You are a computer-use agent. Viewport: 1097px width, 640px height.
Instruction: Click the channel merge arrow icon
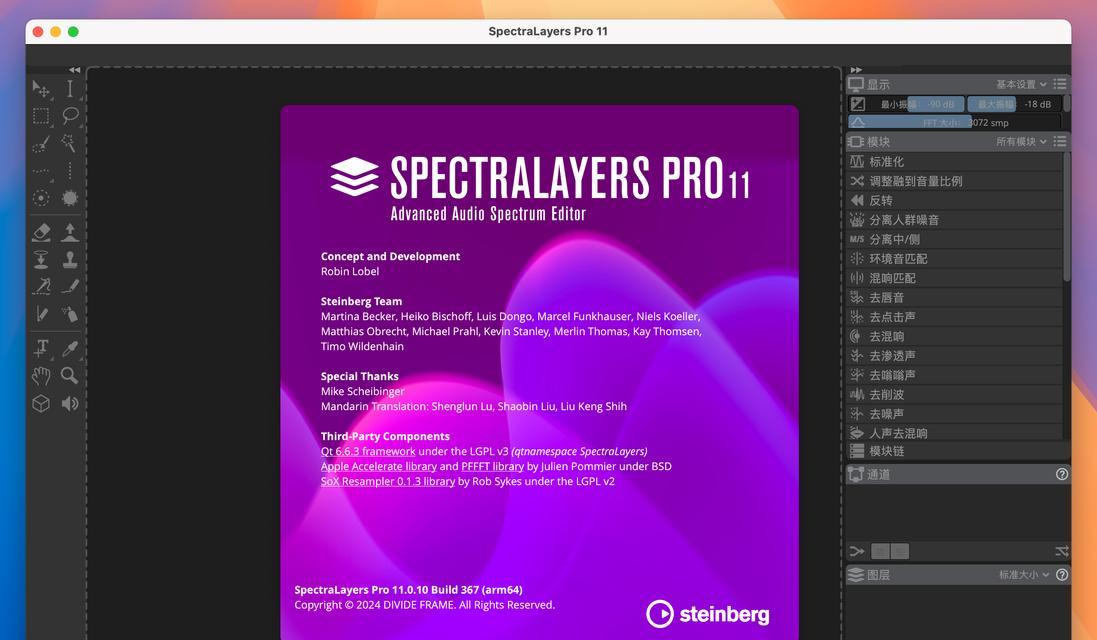(x=856, y=551)
